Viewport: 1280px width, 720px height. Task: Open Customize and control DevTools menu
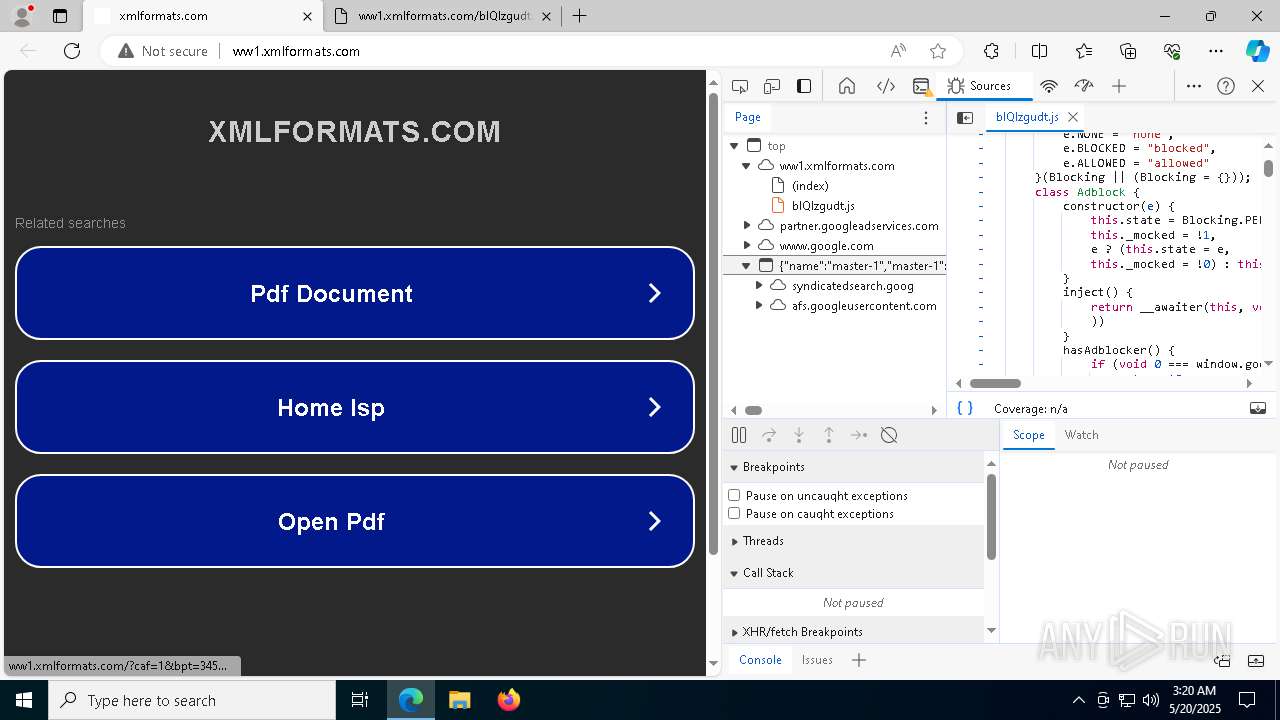(x=1194, y=86)
